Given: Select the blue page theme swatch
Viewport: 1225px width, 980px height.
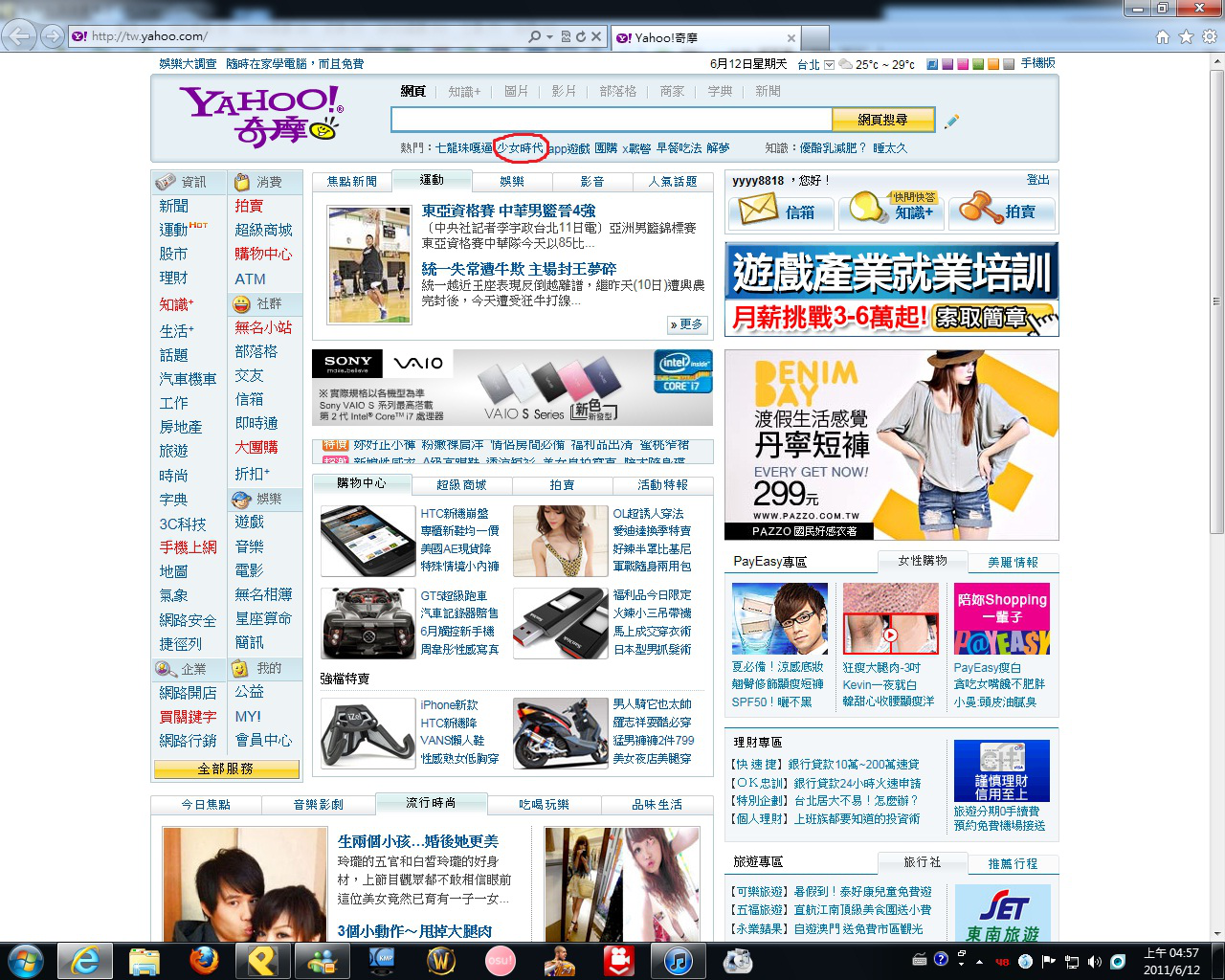Looking at the screenshot, I should (x=932, y=64).
